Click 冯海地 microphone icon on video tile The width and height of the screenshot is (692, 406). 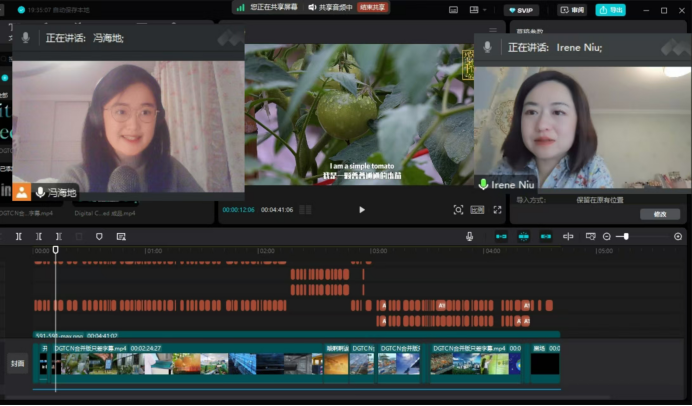point(41,191)
